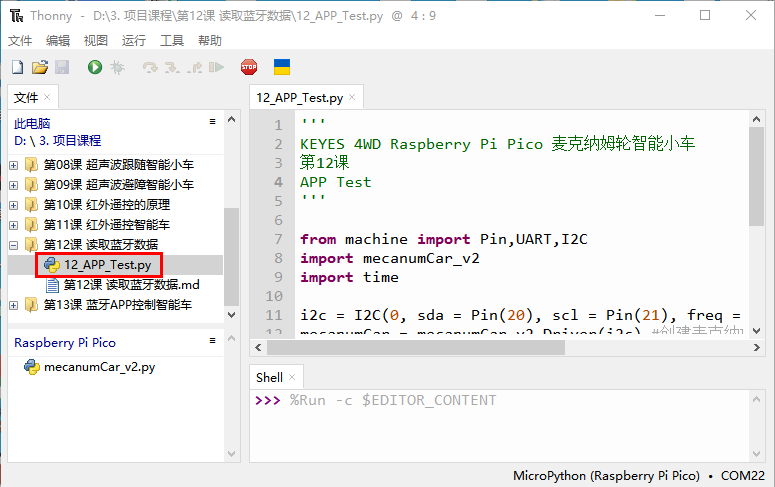
Task: Click the Raspberry Pi Pico header link
Action: 65,343
